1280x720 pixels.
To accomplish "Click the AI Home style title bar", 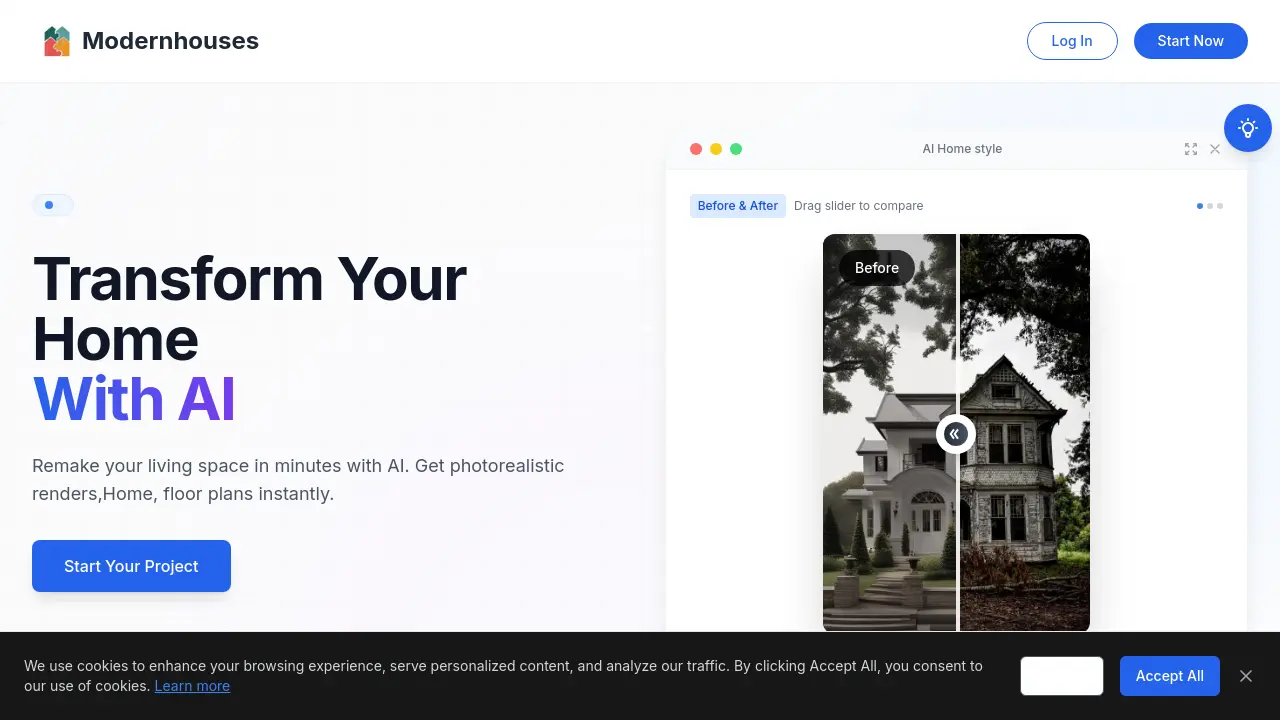I will point(962,148).
